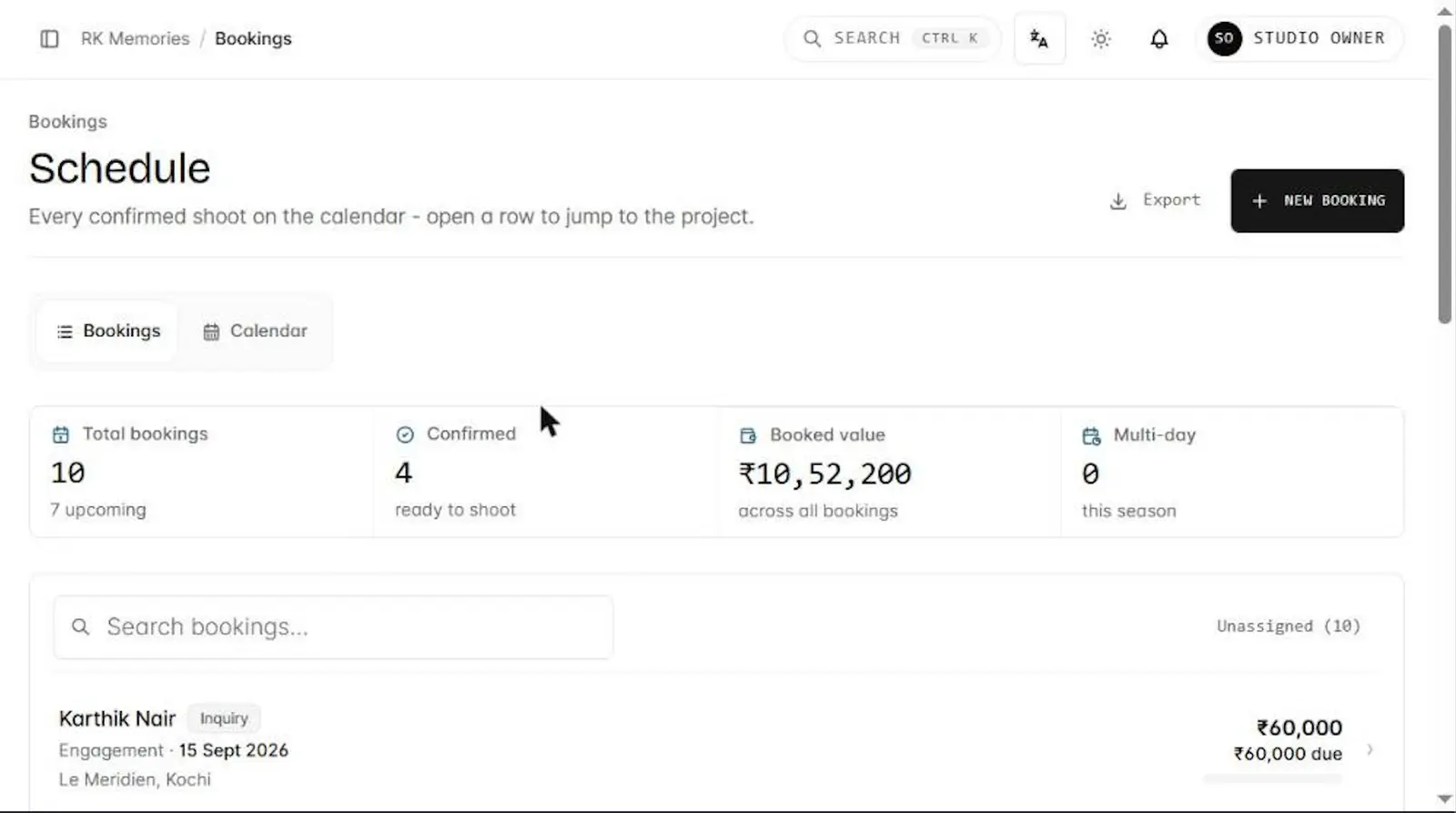
Task: Click the vertical scrollbar thumb
Action: pyautogui.click(x=1444, y=173)
